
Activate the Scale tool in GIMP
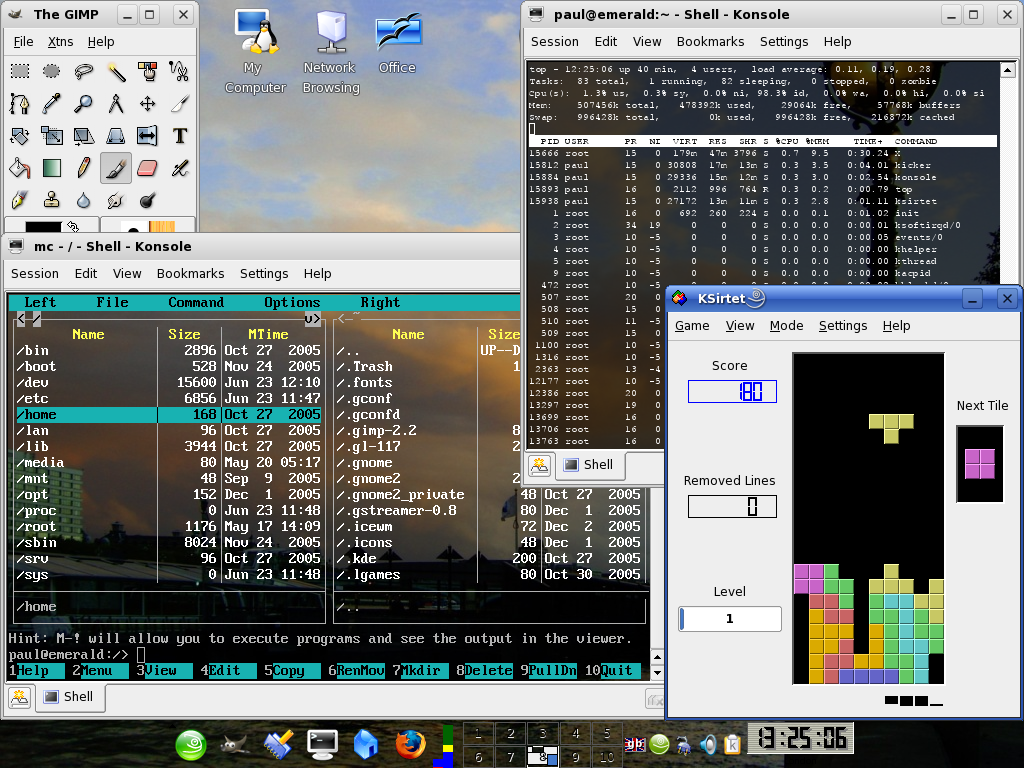coord(52,136)
